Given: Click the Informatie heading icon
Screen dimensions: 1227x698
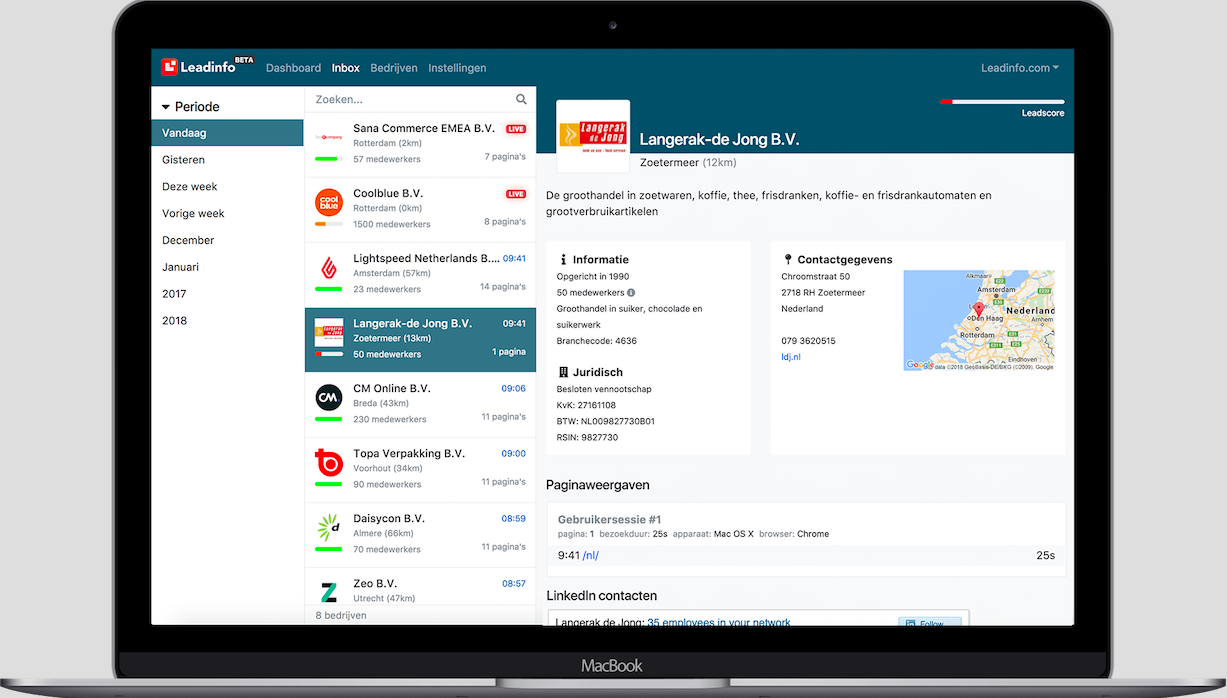Looking at the screenshot, I should (x=564, y=259).
